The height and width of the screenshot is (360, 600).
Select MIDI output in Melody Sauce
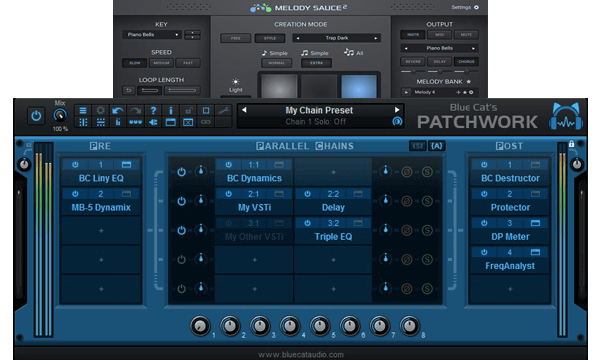[x=440, y=35]
